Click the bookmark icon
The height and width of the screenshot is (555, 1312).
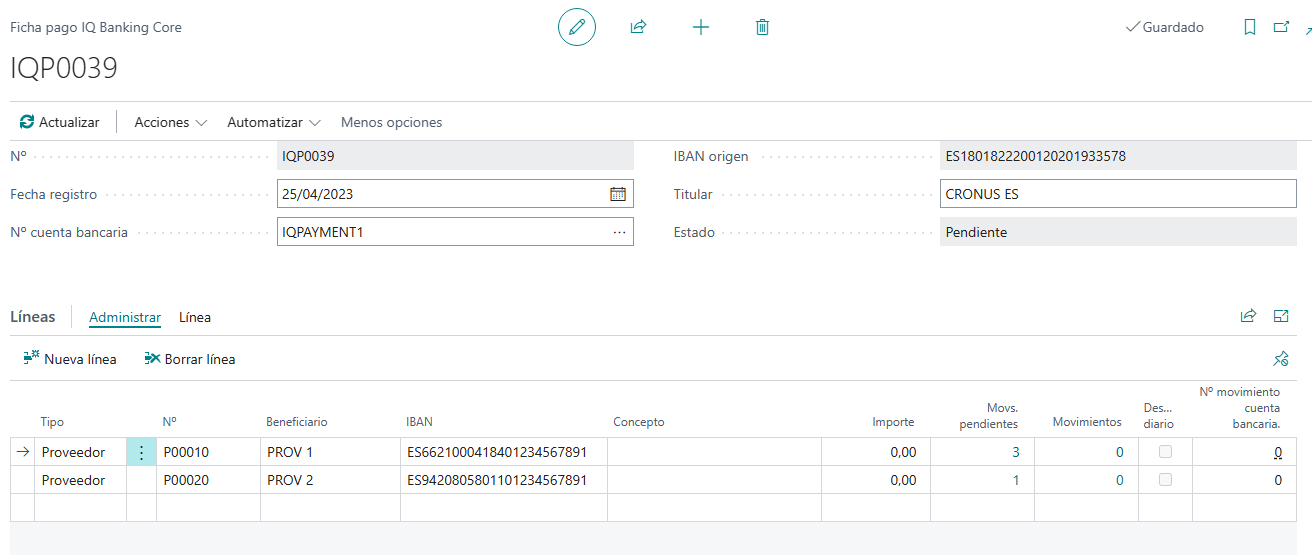[1250, 28]
